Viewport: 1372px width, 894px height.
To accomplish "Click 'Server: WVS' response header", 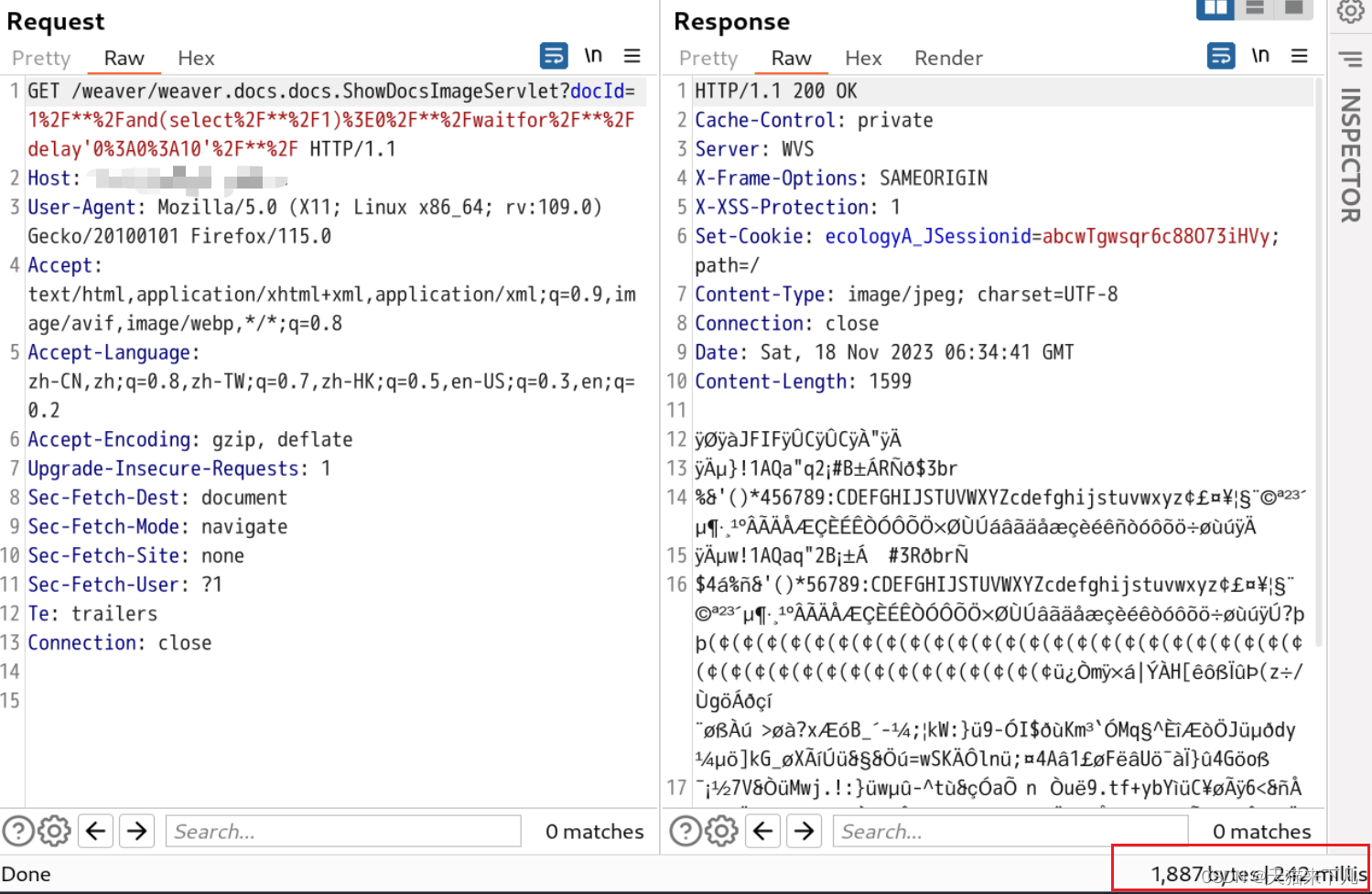I will tap(754, 149).
